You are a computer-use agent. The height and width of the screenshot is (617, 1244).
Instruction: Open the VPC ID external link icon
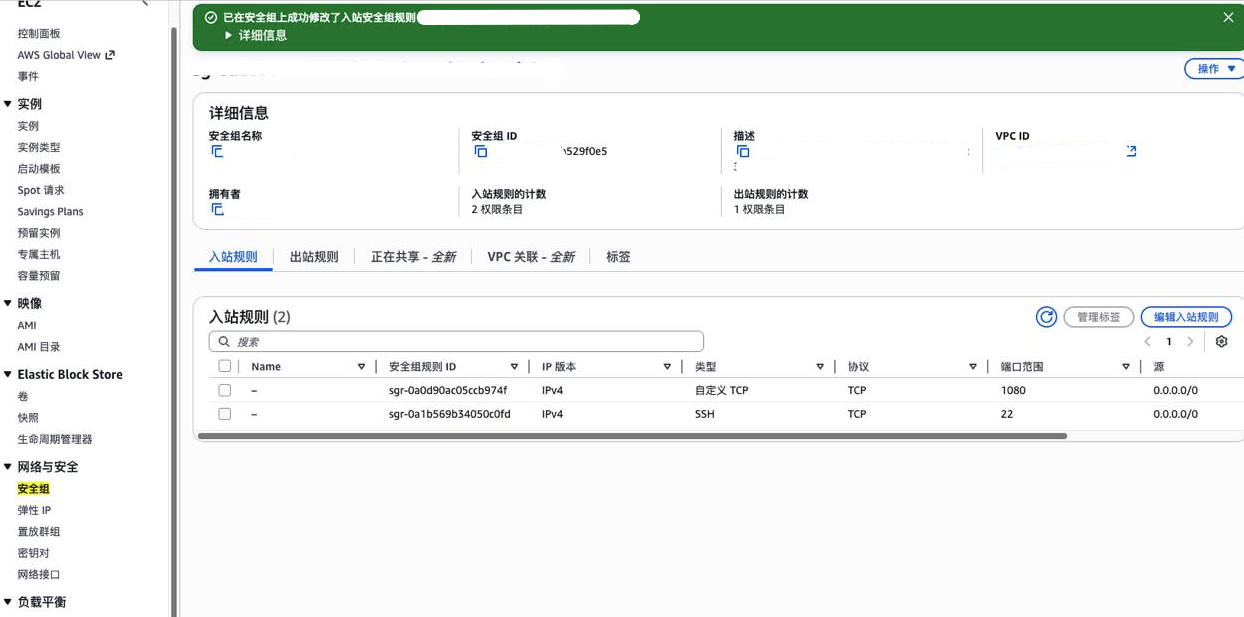[1131, 151]
